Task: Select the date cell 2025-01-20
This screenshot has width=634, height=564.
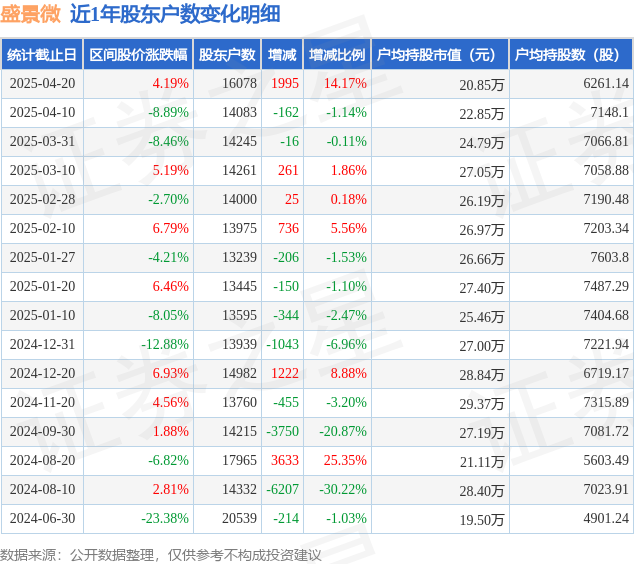Action: [x=42, y=286]
